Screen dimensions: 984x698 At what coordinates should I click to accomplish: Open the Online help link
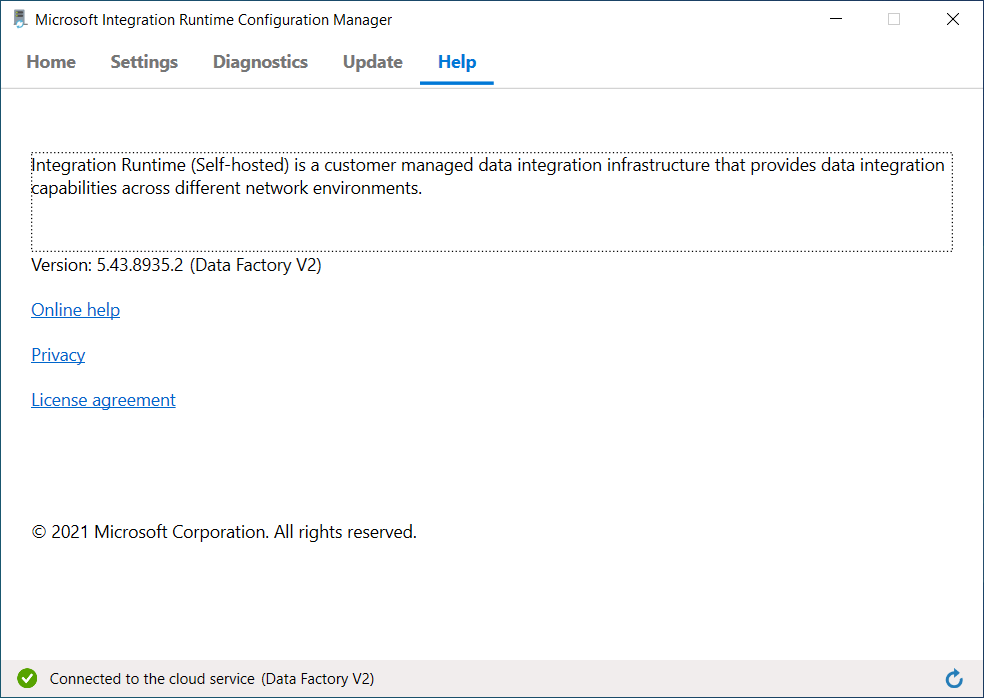tap(75, 310)
